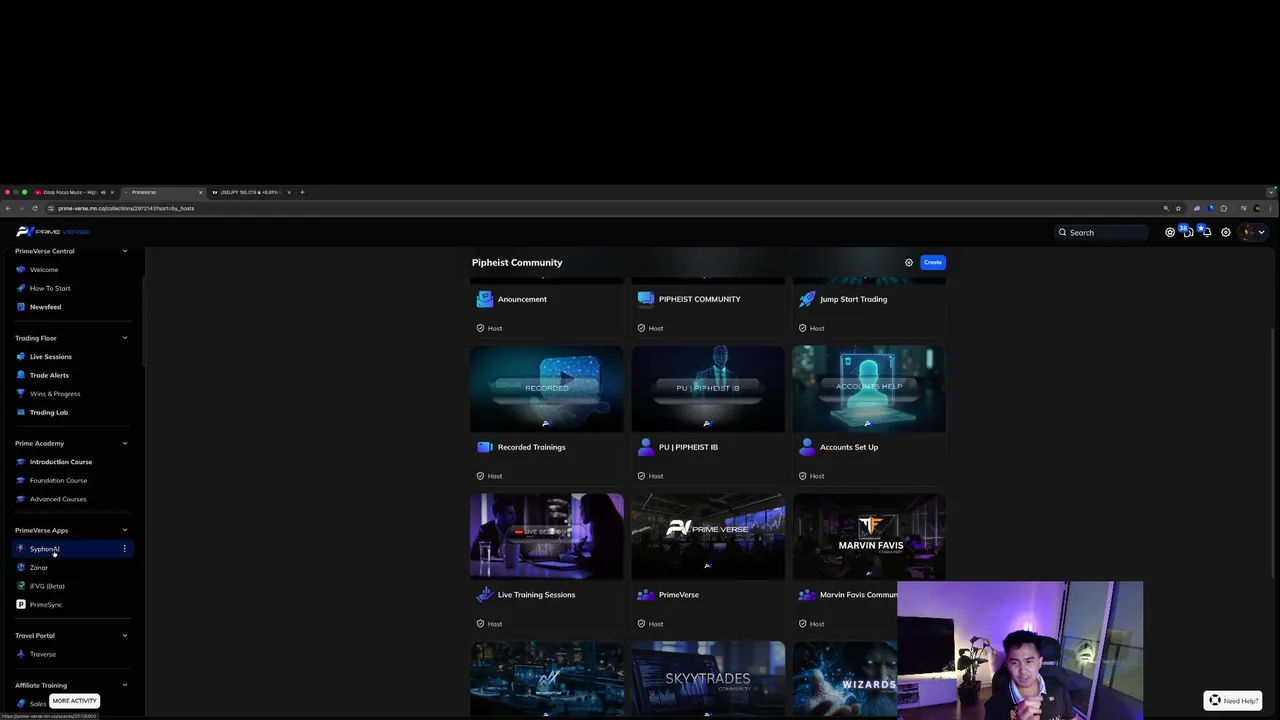1280x720 pixels.
Task: Click the Pipheist Community heading
Action: click(517, 262)
